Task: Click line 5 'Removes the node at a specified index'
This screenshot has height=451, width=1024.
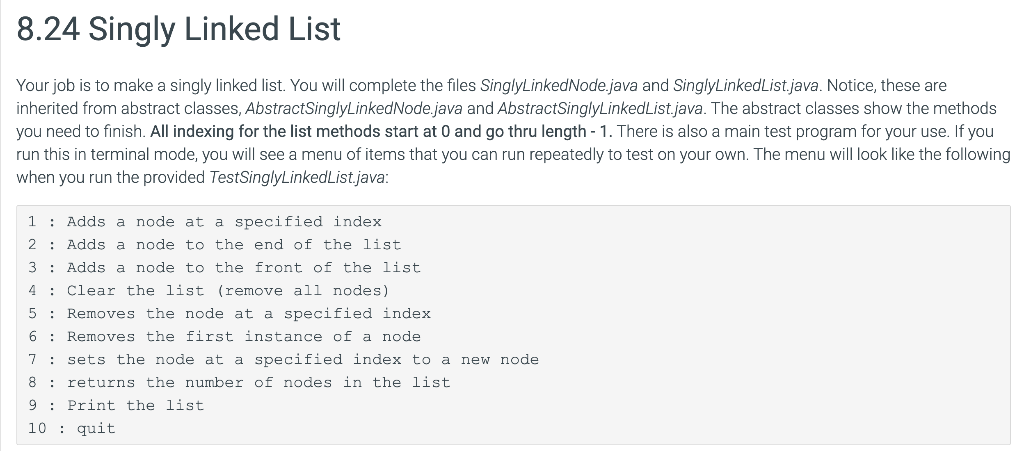Action: [229, 313]
